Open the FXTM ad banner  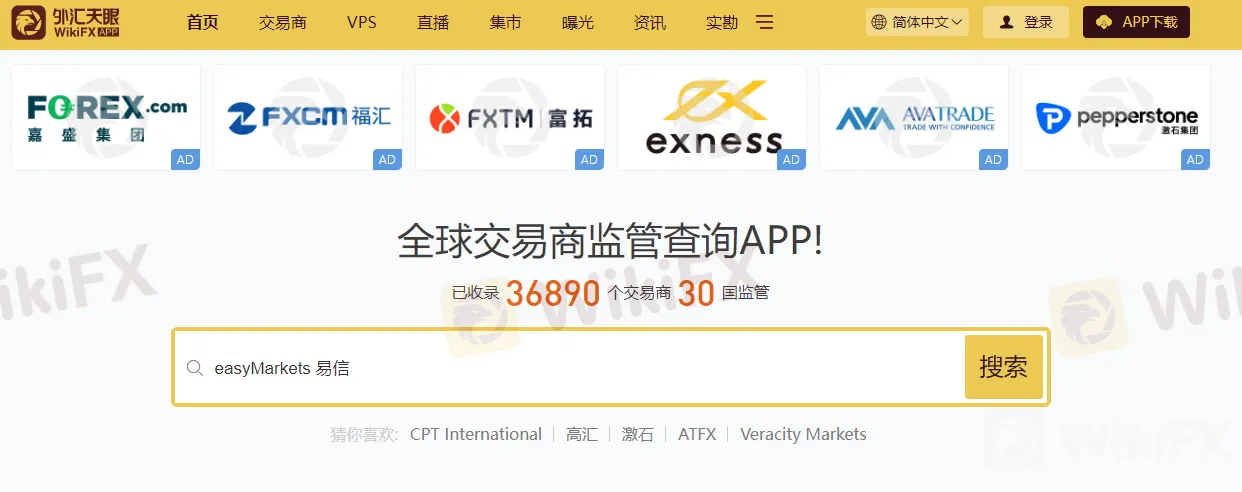(x=510, y=117)
